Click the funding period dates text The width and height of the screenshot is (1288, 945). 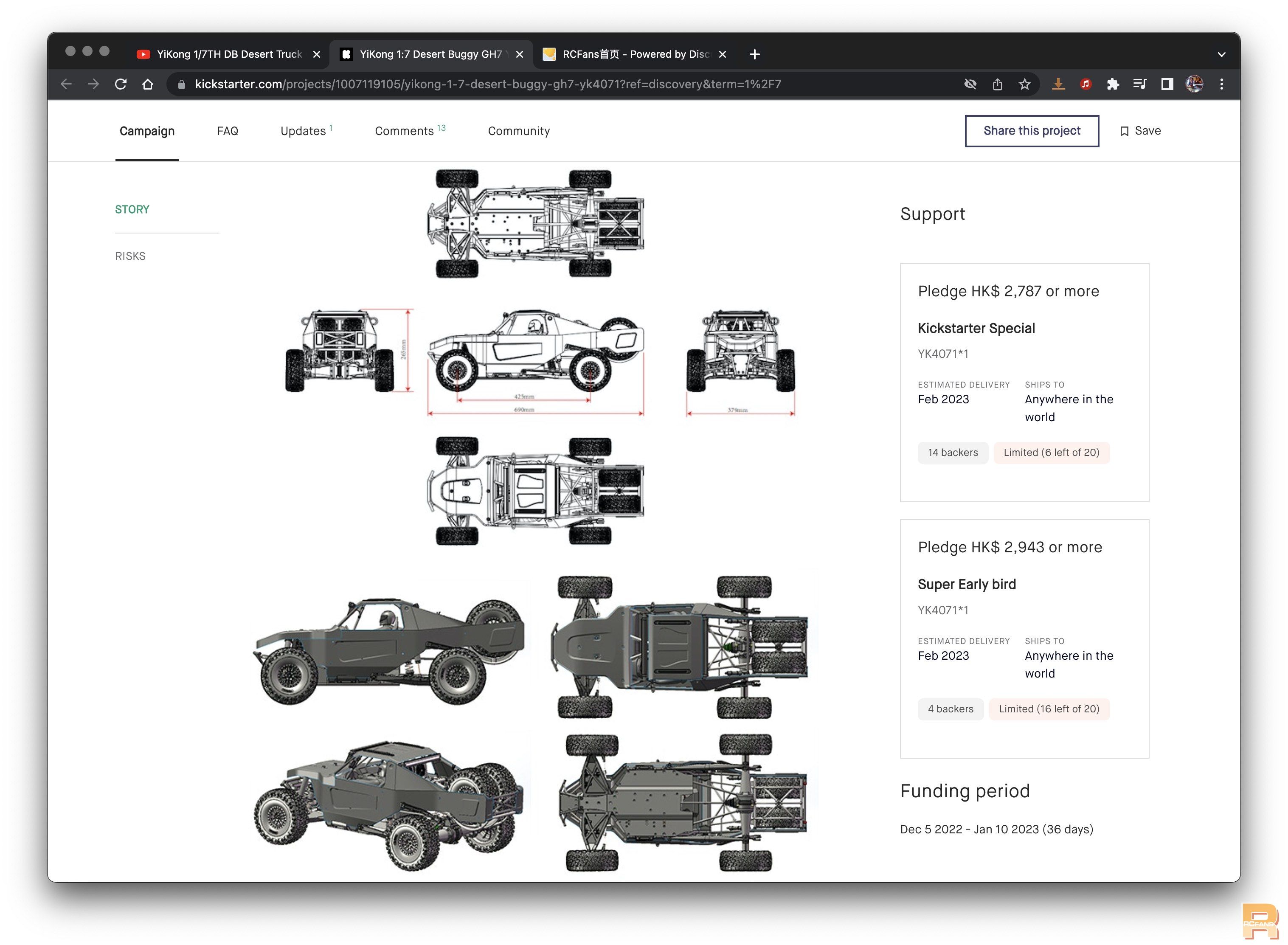coord(996,830)
